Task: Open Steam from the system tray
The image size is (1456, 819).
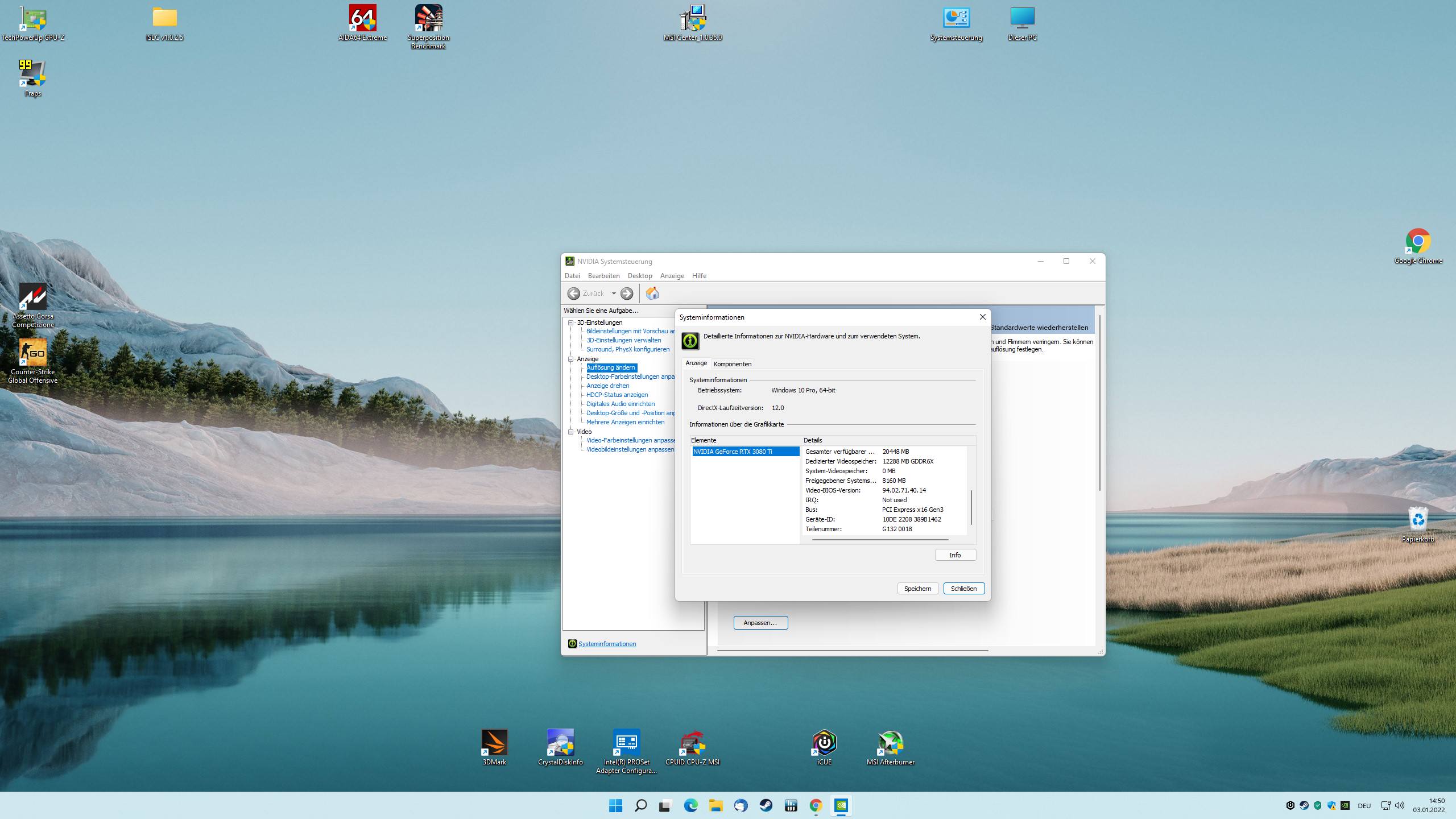Action: (x=1304, y=805)
